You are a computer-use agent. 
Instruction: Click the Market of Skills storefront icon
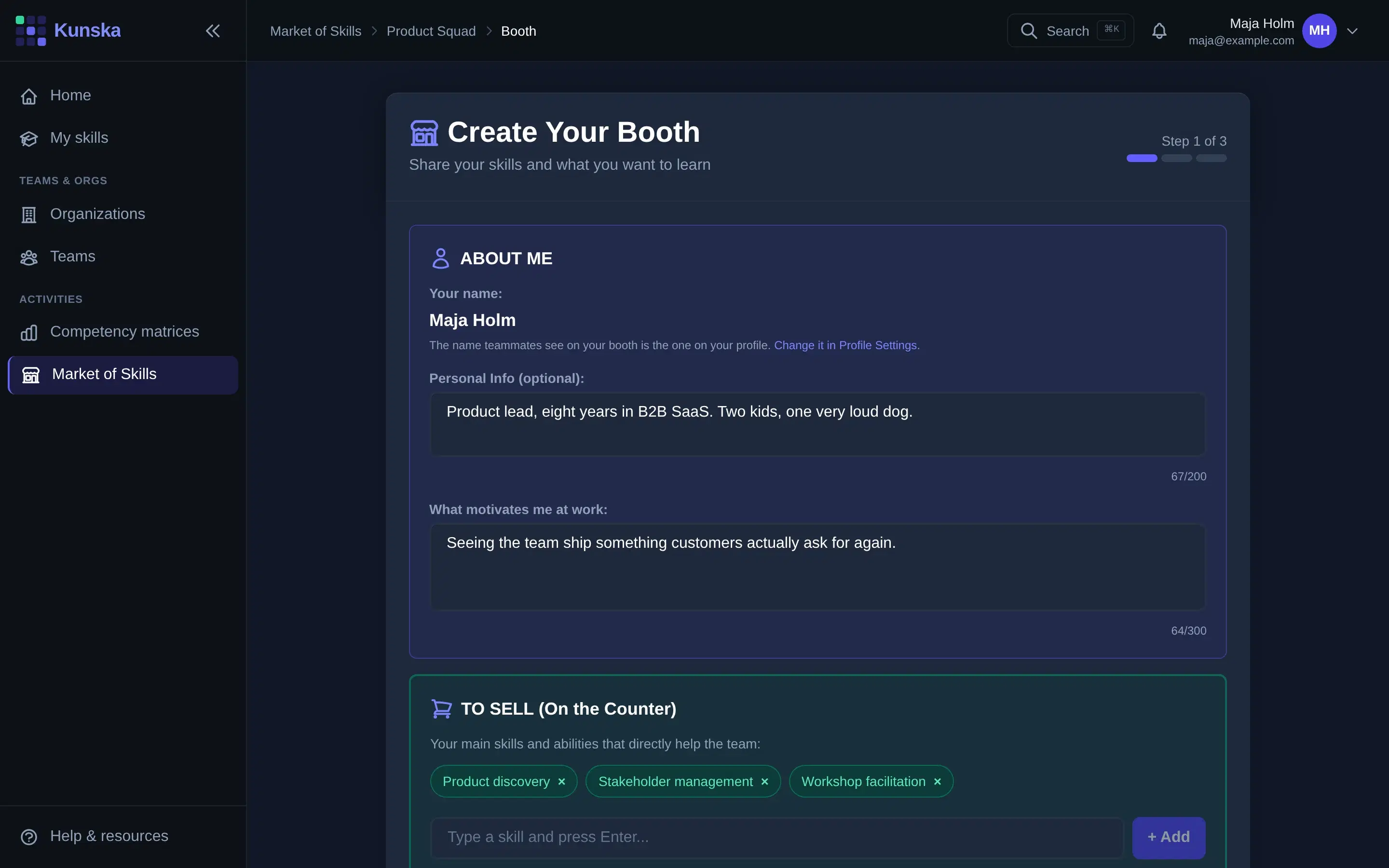[31, 375]
